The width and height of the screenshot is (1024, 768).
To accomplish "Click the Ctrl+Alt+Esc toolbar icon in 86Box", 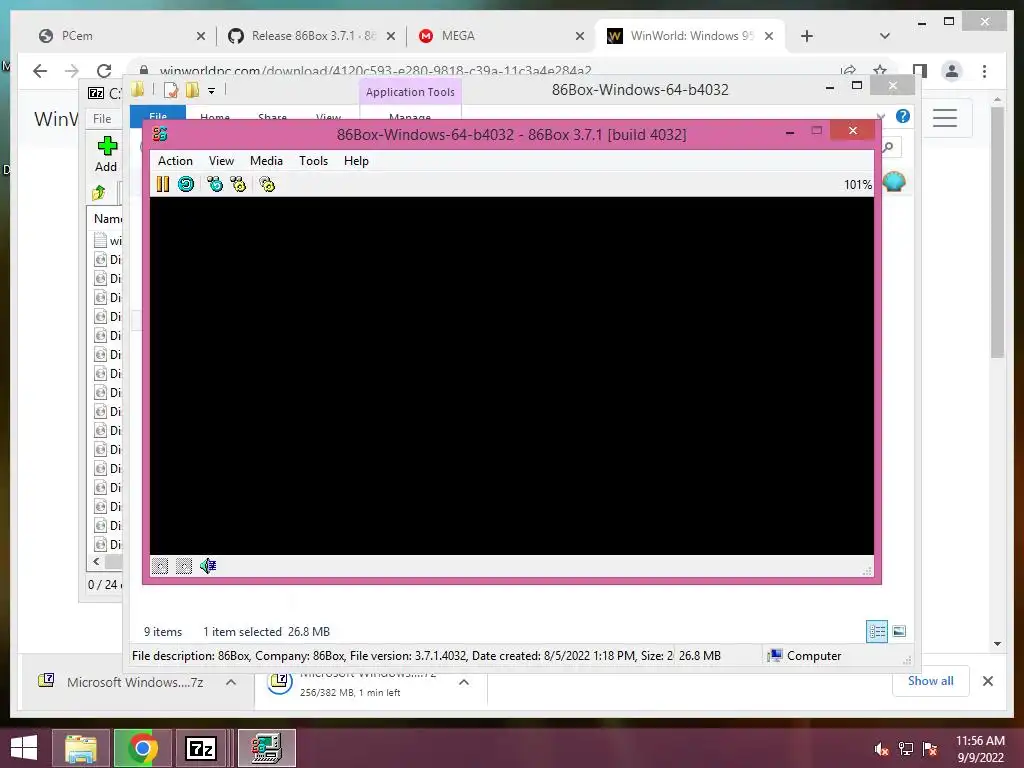I will [x=238, y=184].
